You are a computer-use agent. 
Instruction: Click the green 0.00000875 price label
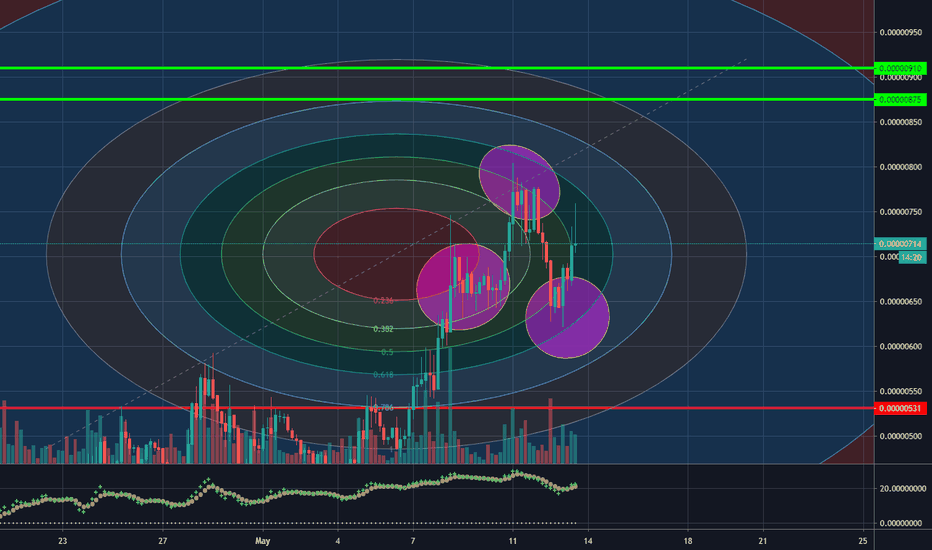click(900, 99)
